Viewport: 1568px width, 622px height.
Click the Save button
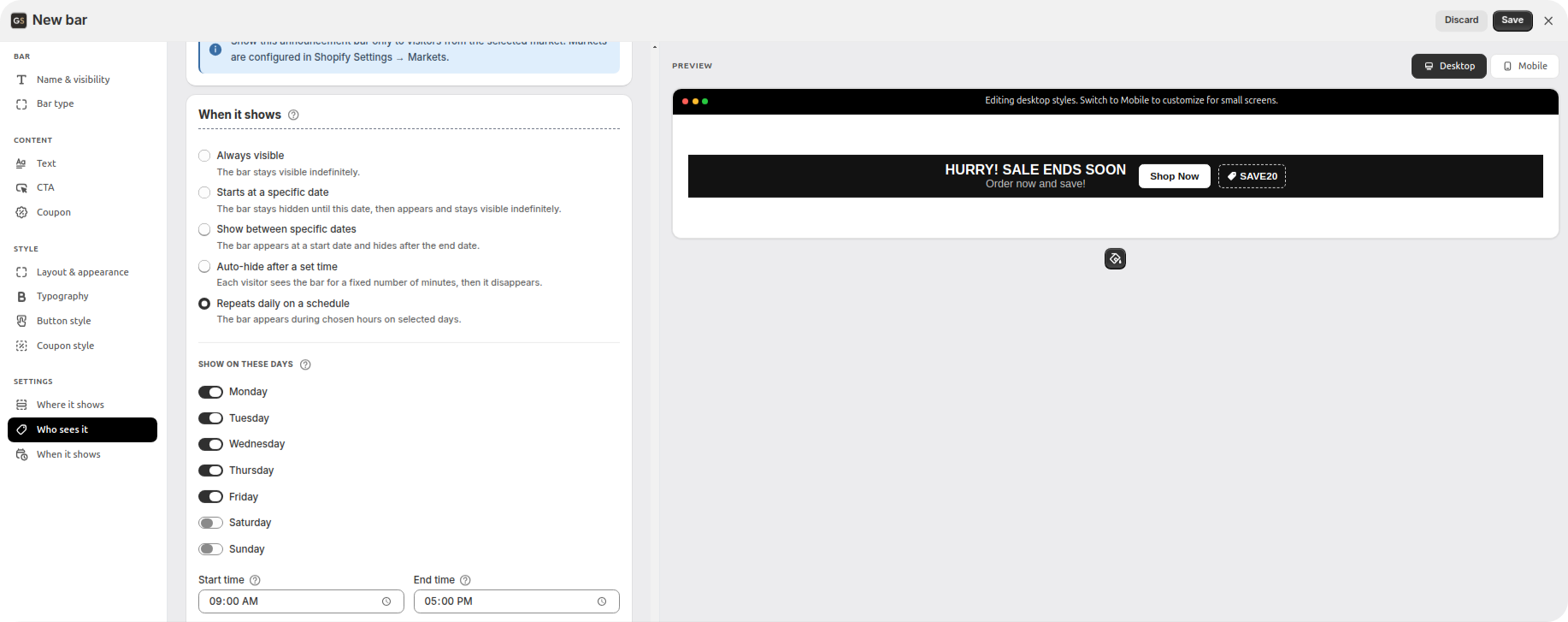(1512, 21)
